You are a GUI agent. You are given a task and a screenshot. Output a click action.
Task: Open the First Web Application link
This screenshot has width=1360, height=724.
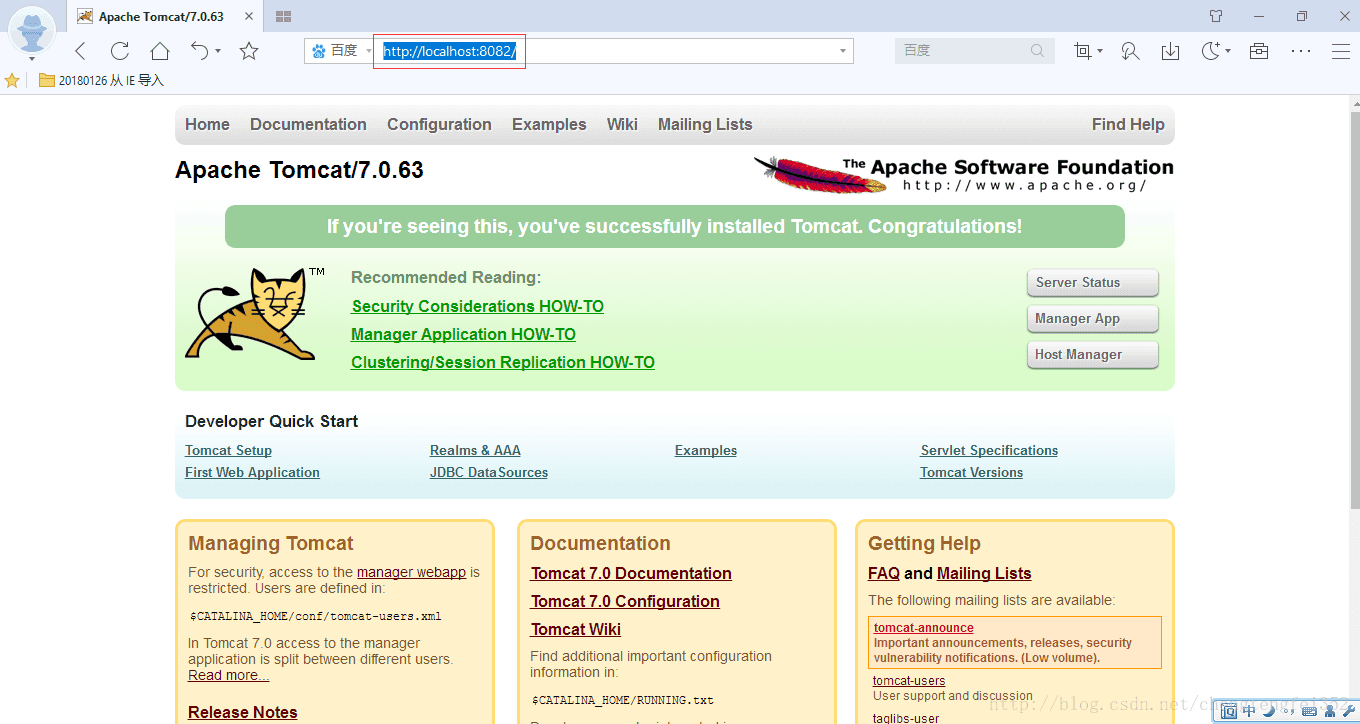[252, 472]
